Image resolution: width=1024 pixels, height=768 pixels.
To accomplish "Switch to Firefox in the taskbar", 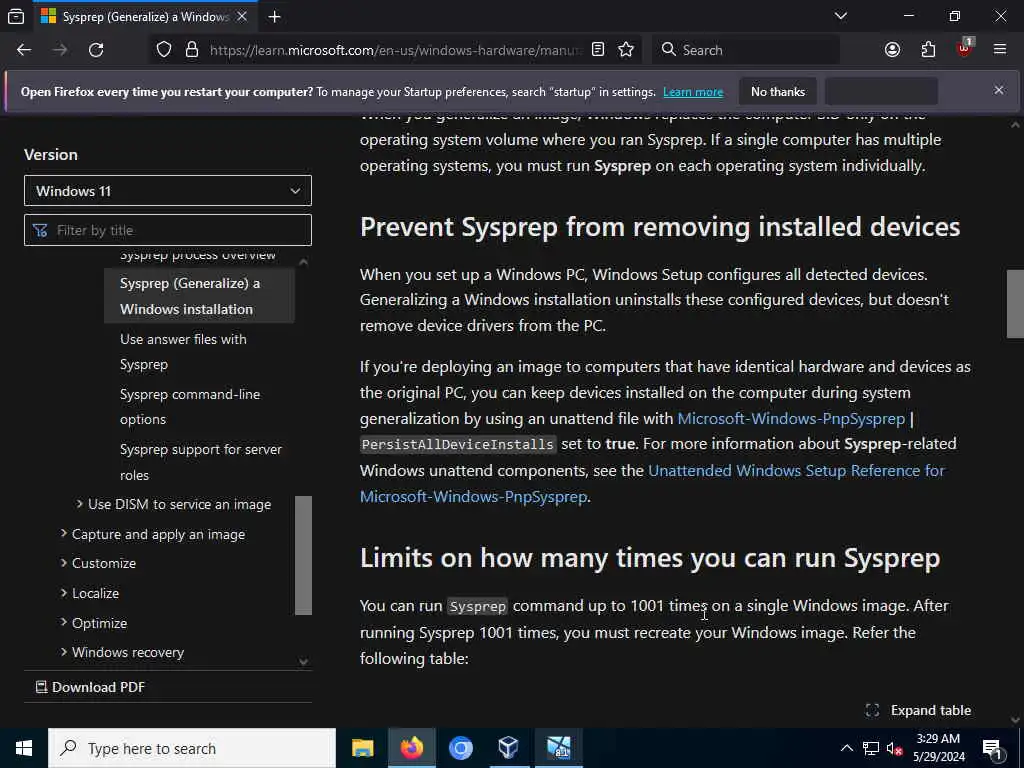I will pyautogui.click(x=412, y=748).
